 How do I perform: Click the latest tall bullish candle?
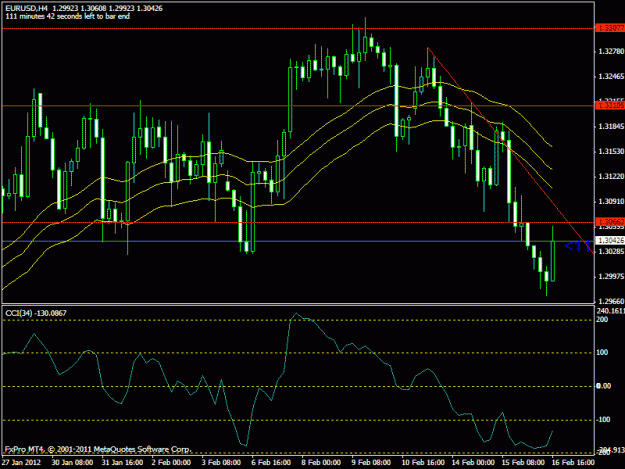[553, 261]
